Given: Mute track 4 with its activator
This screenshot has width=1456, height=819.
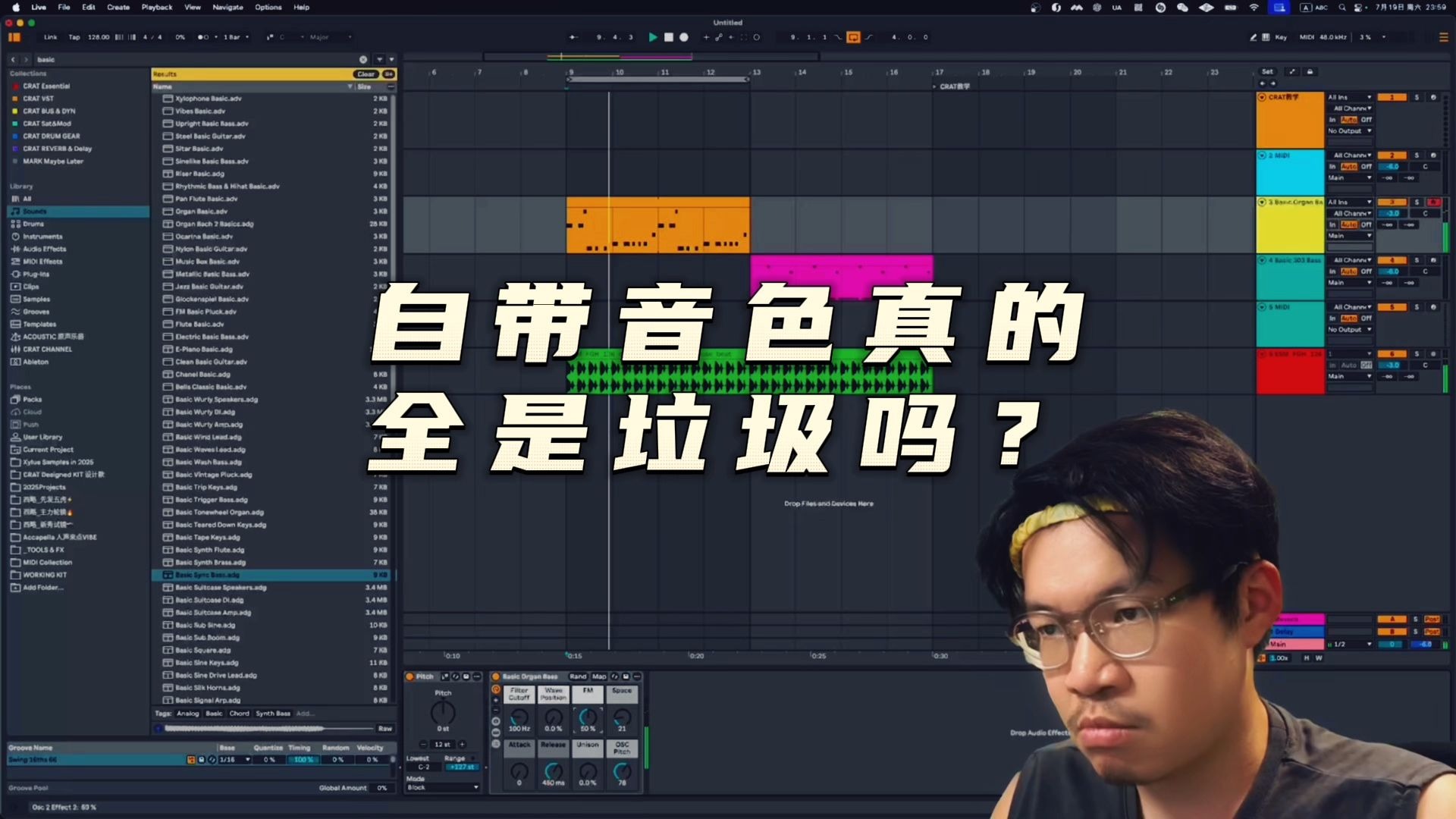Looking at the screenshot, I should coord(1392,260).
